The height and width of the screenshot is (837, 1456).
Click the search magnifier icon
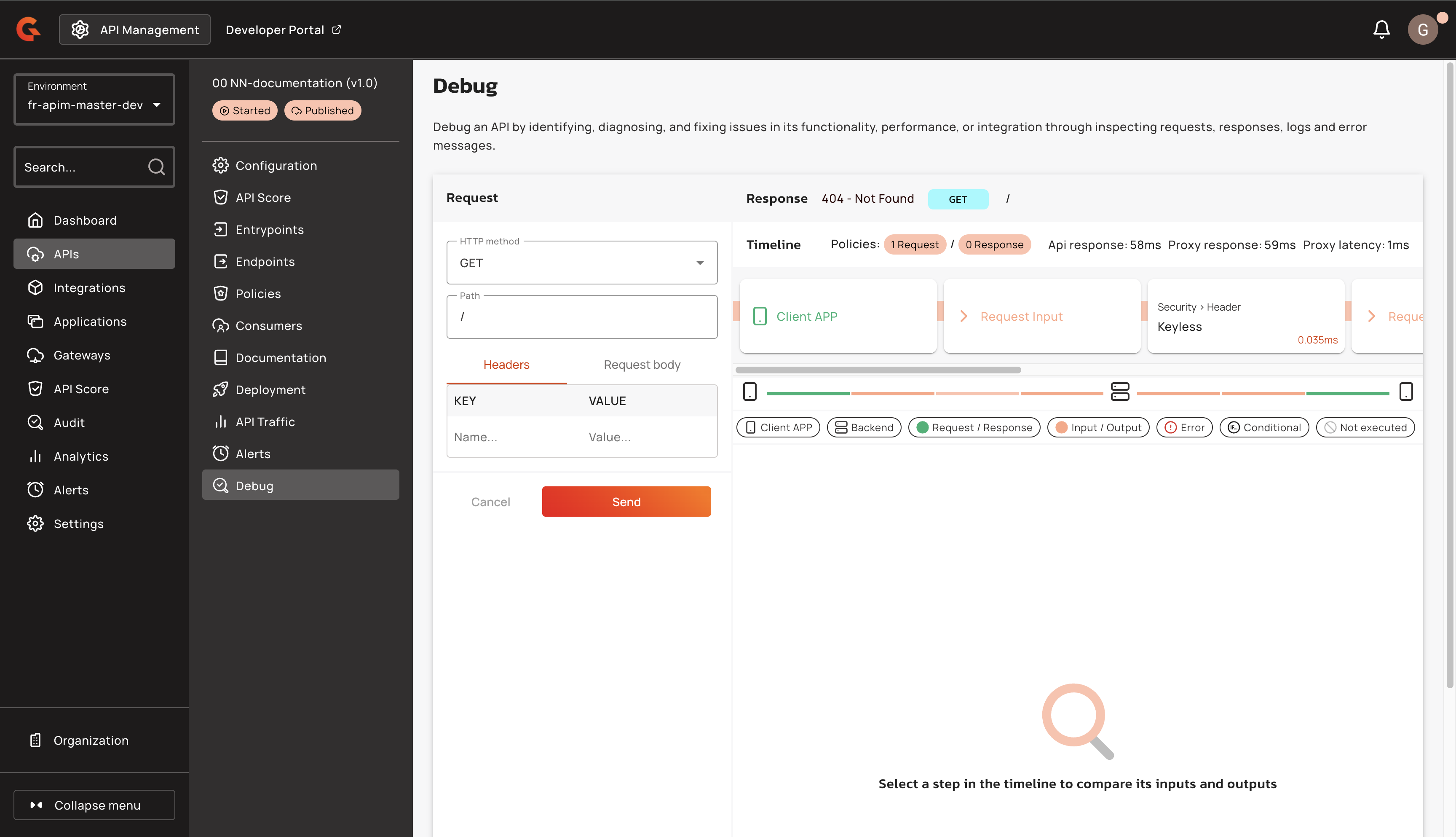156,167
